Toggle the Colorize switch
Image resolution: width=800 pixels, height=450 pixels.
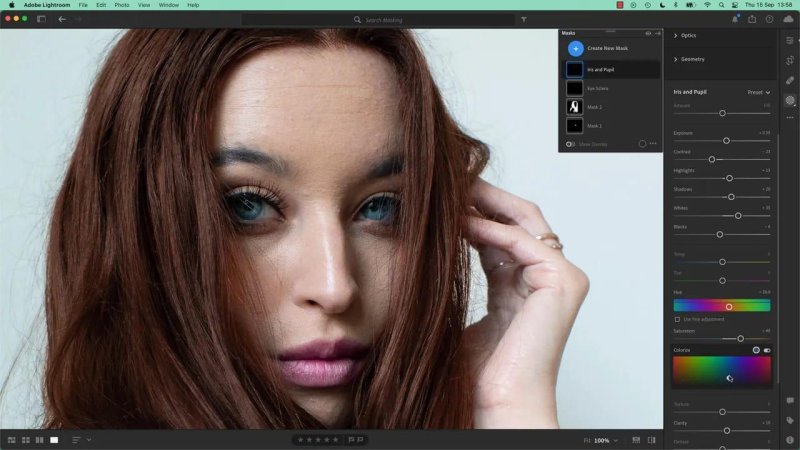click(x=767, y=351)
